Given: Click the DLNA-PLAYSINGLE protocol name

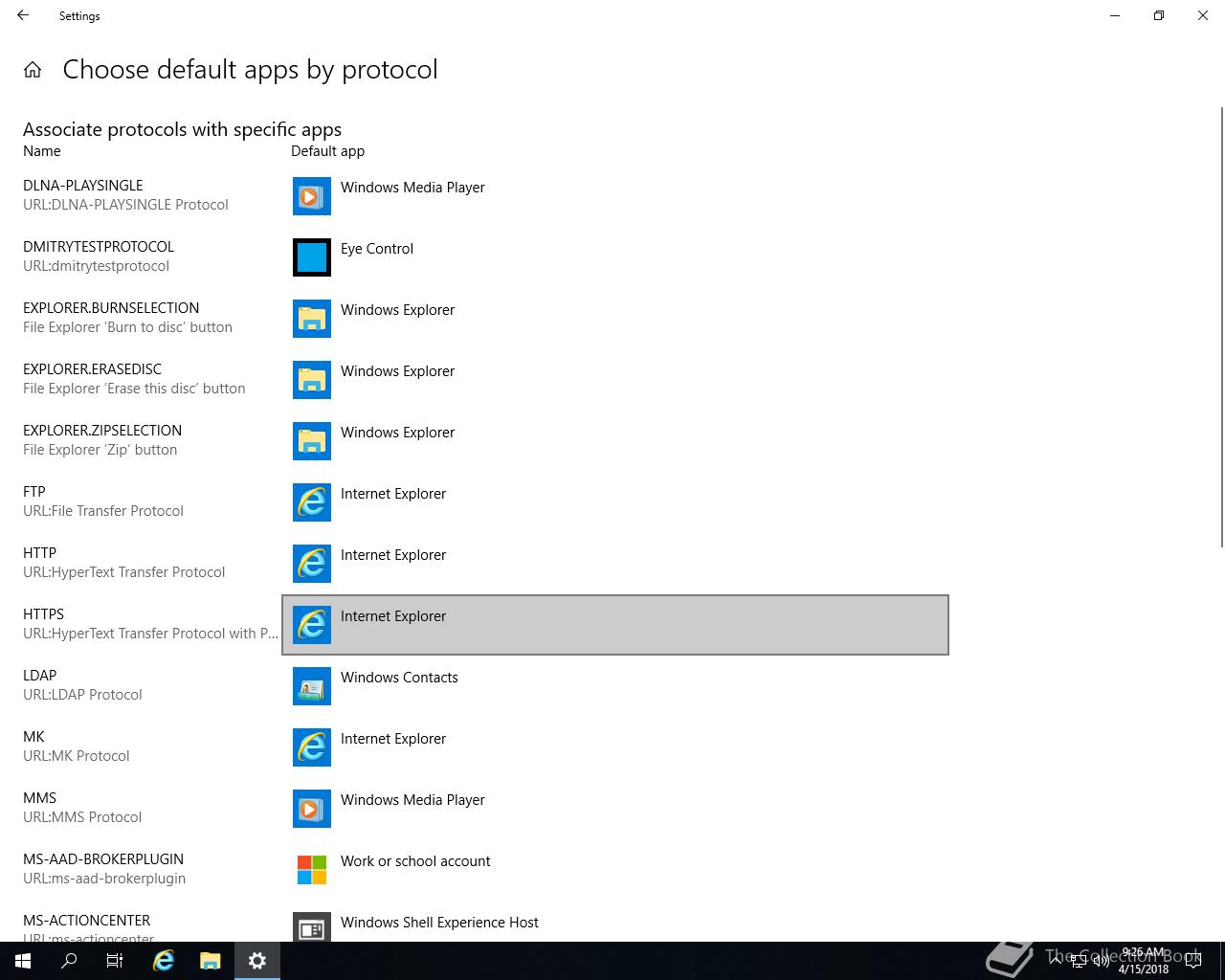Looking at the screenshot, I should click(x=83, y=185).
